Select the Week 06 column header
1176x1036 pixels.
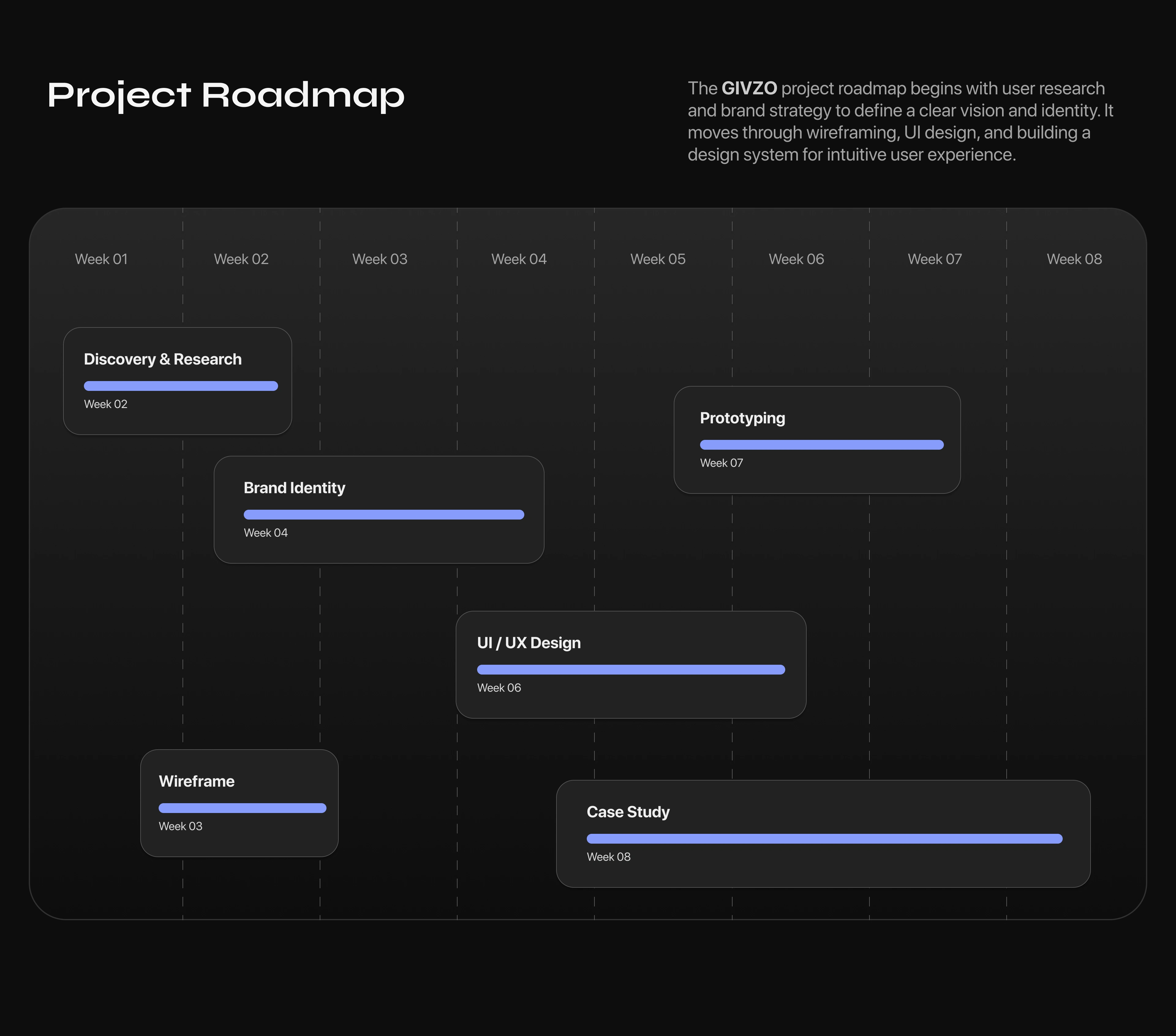point(796,259)
